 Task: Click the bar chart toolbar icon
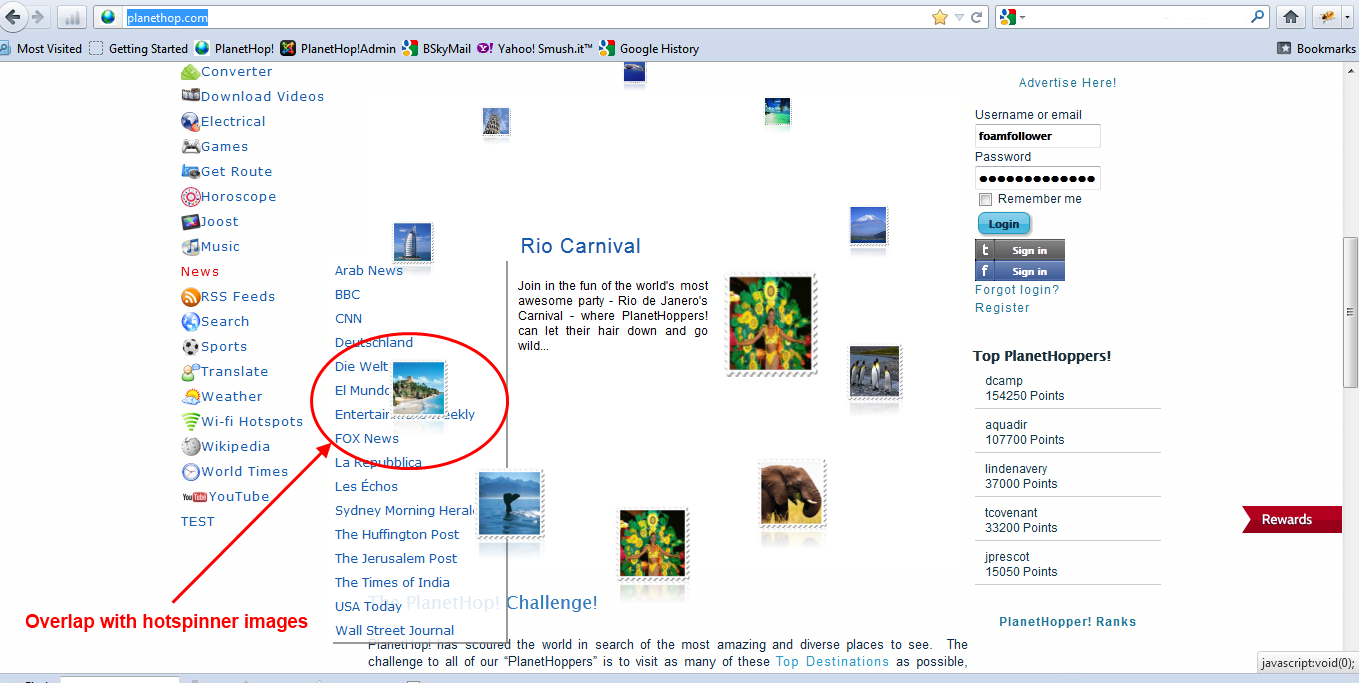tap(72, 17)
